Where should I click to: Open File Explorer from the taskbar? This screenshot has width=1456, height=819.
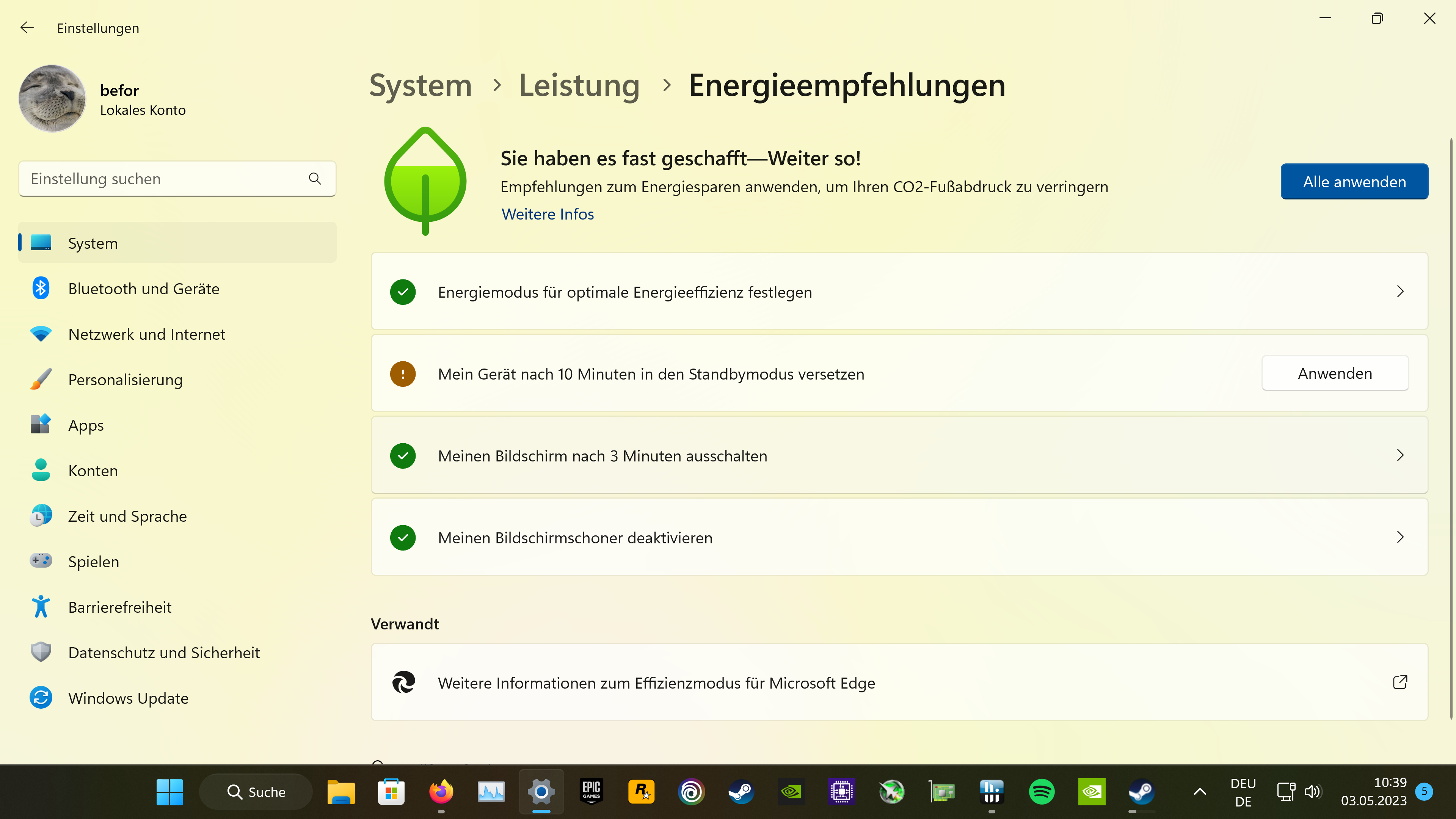coord(340,791)
